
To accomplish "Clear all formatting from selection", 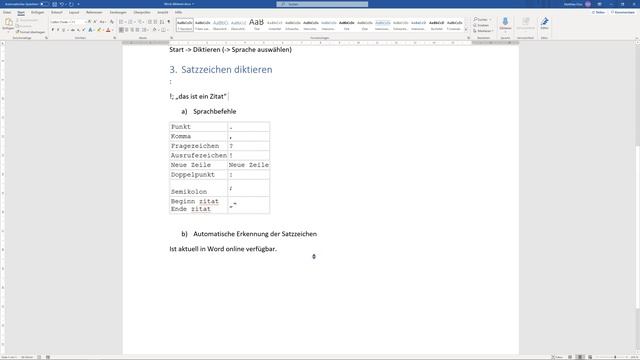I will pyautogui.click(x=111, y=22).
